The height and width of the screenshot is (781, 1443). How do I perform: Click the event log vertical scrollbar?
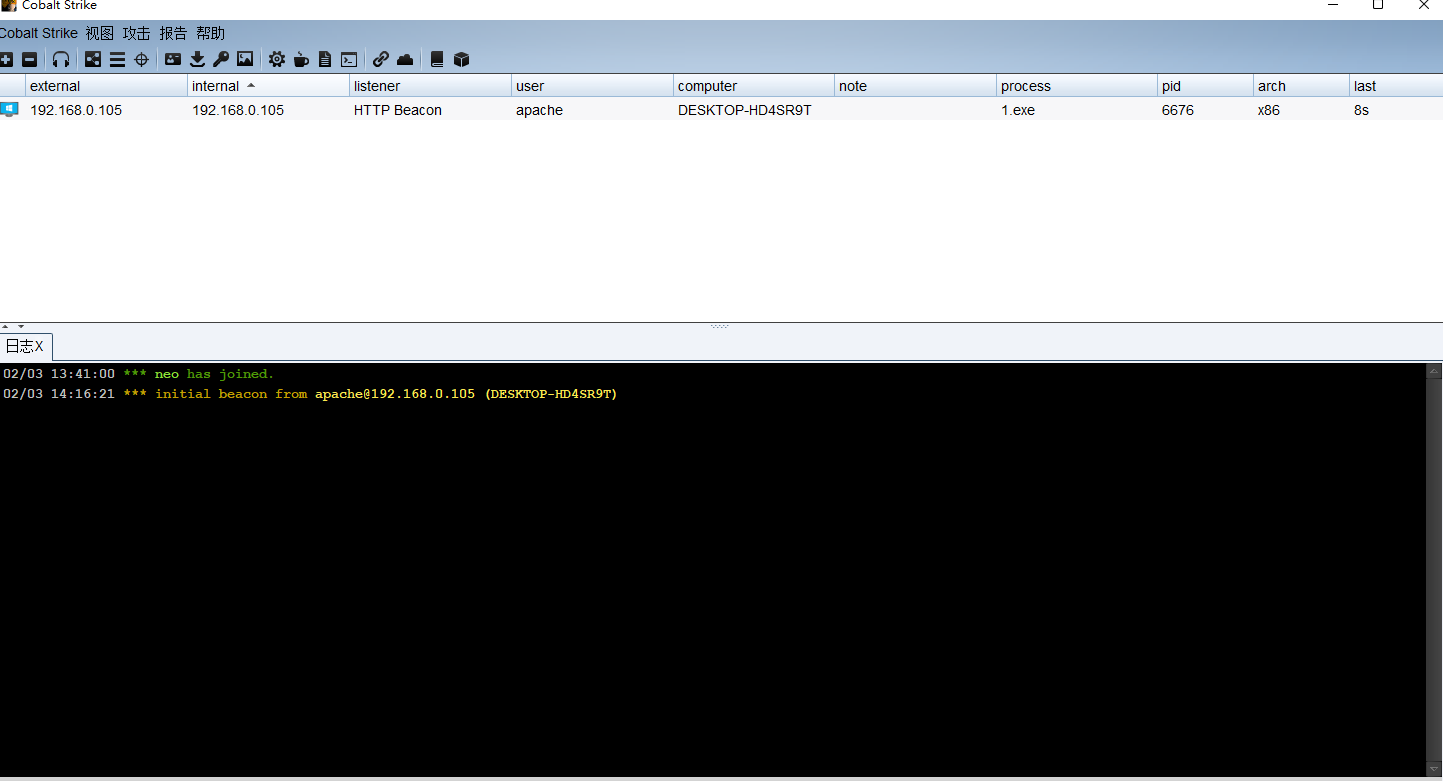[x=1434, y=569]
